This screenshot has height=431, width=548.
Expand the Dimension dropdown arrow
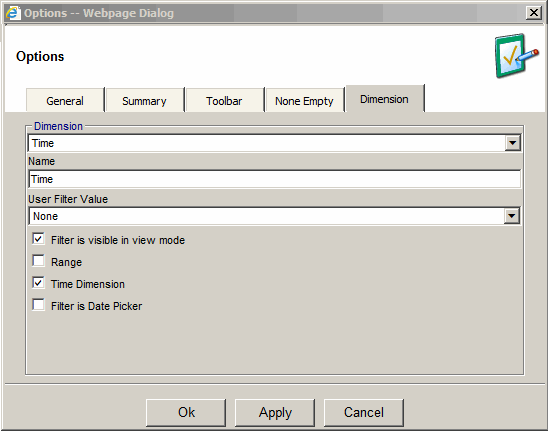512,143
